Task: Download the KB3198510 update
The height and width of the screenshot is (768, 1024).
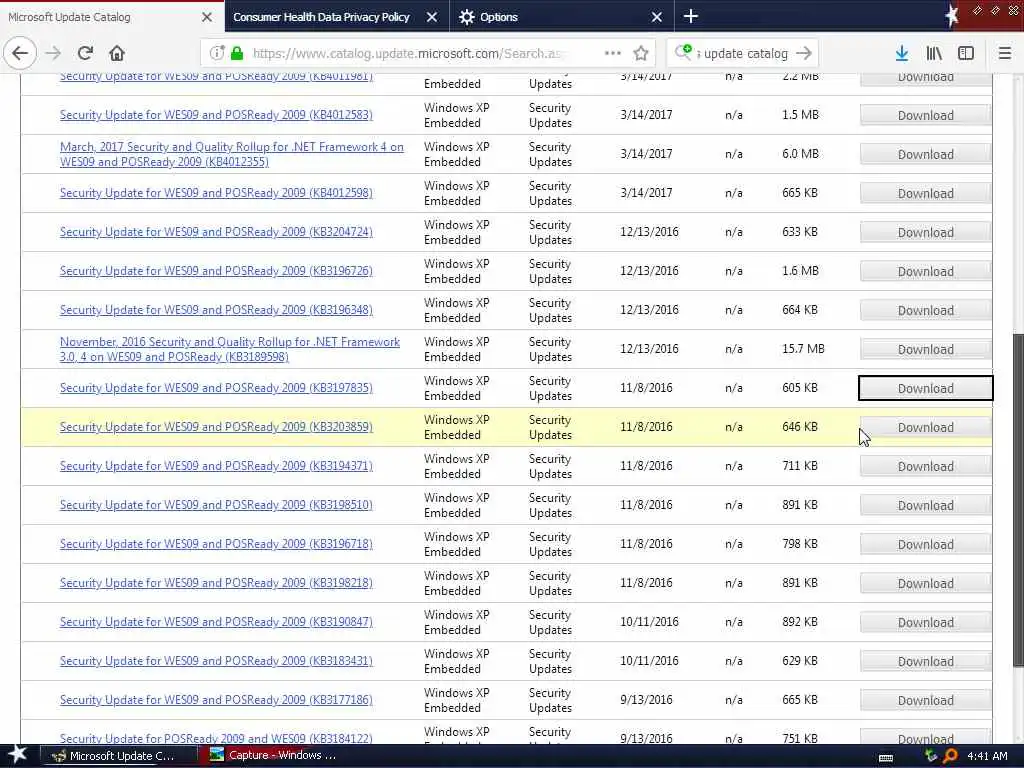Action: click(925, 505)
